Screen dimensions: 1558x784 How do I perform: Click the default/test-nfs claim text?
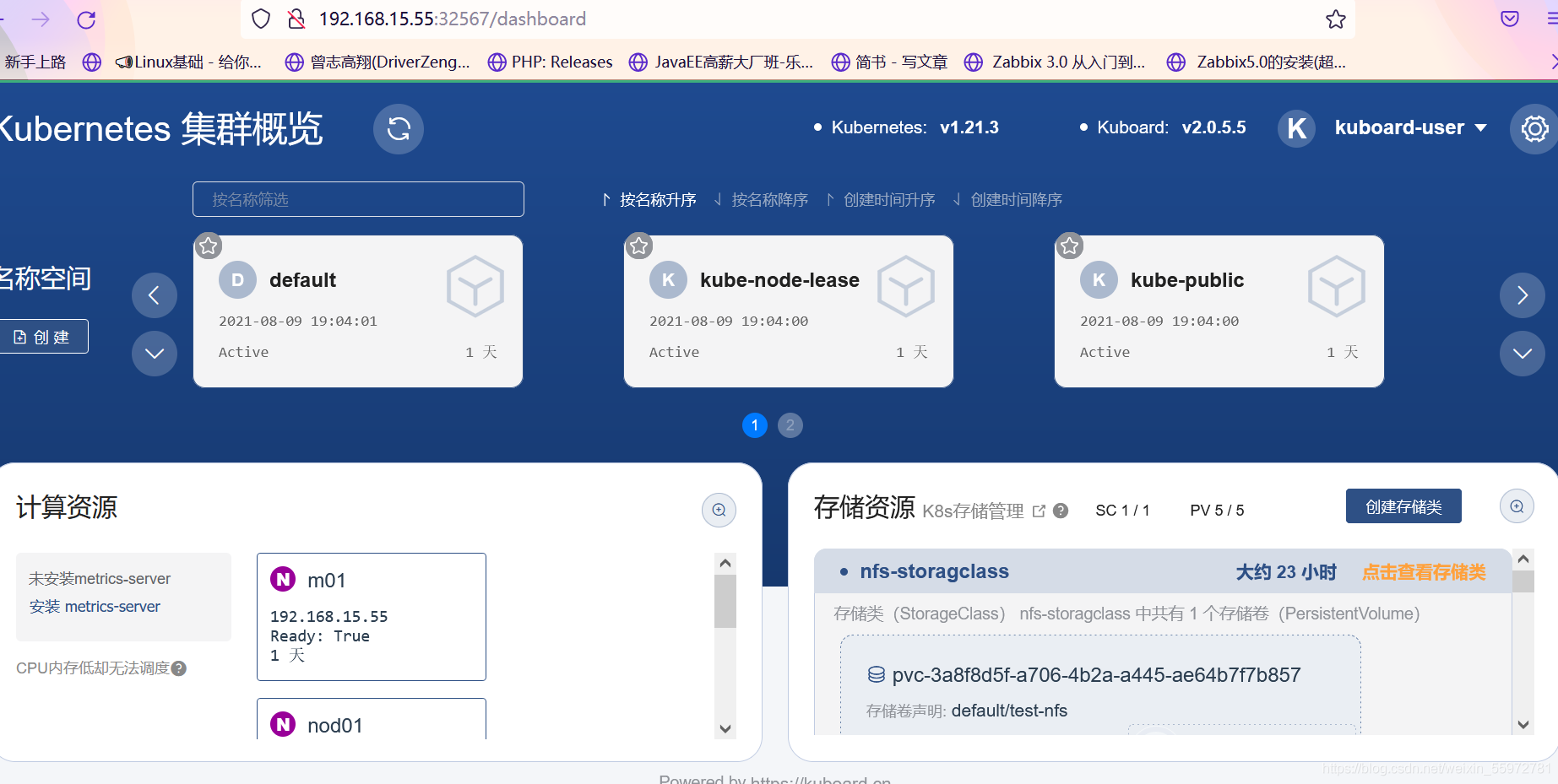pyautogui.click(x=1009, y=711)
